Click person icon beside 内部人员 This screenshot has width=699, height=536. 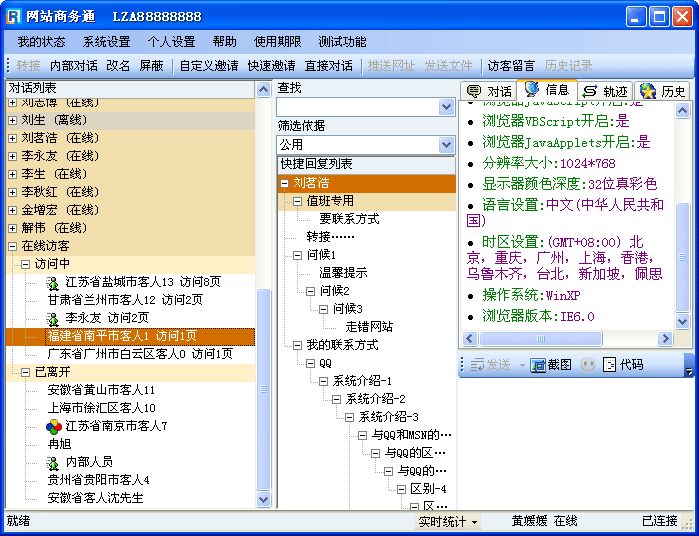coord(53,463)
